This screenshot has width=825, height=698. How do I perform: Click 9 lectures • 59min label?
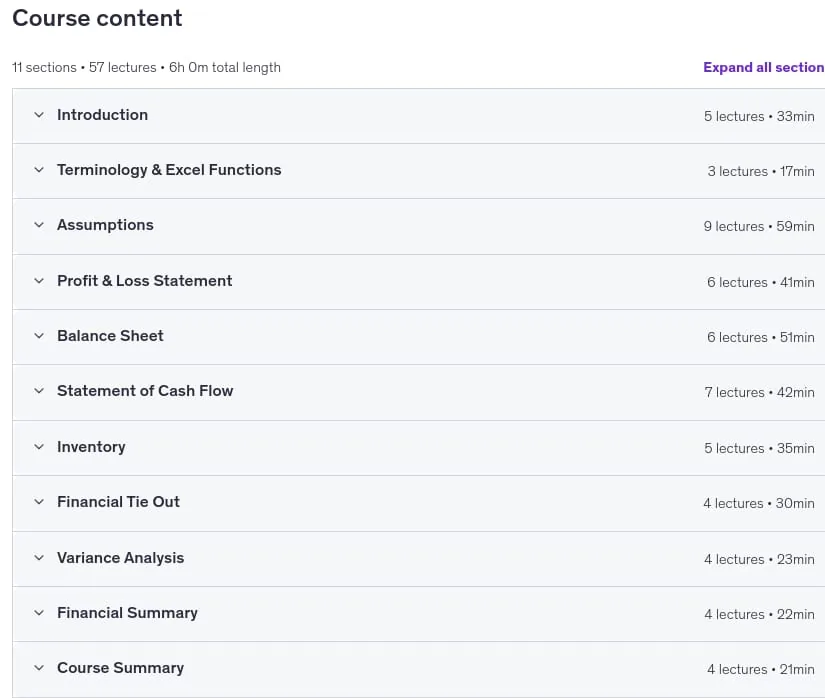(759, 226)
